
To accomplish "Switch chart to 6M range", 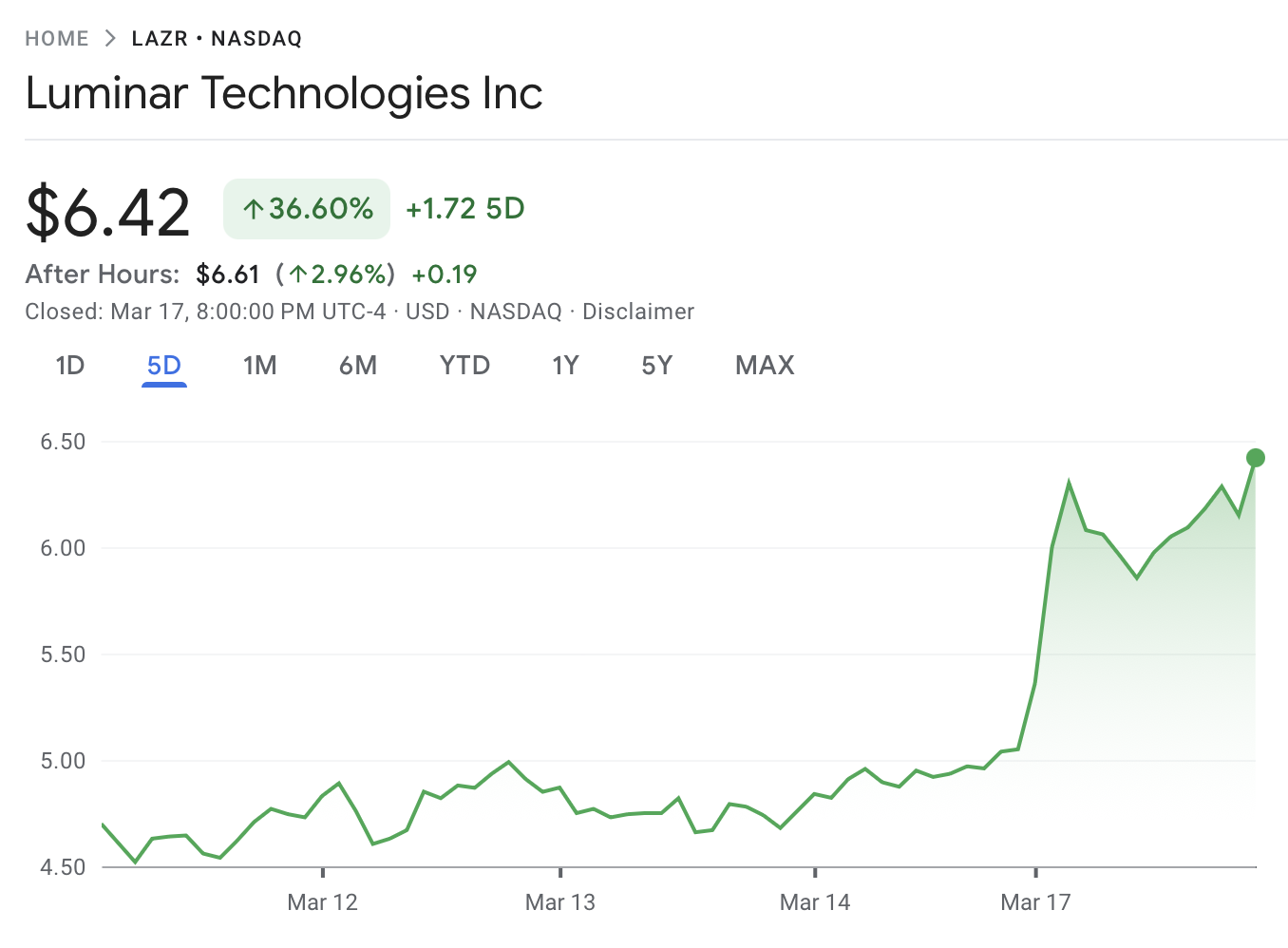I will pos(358,366).
